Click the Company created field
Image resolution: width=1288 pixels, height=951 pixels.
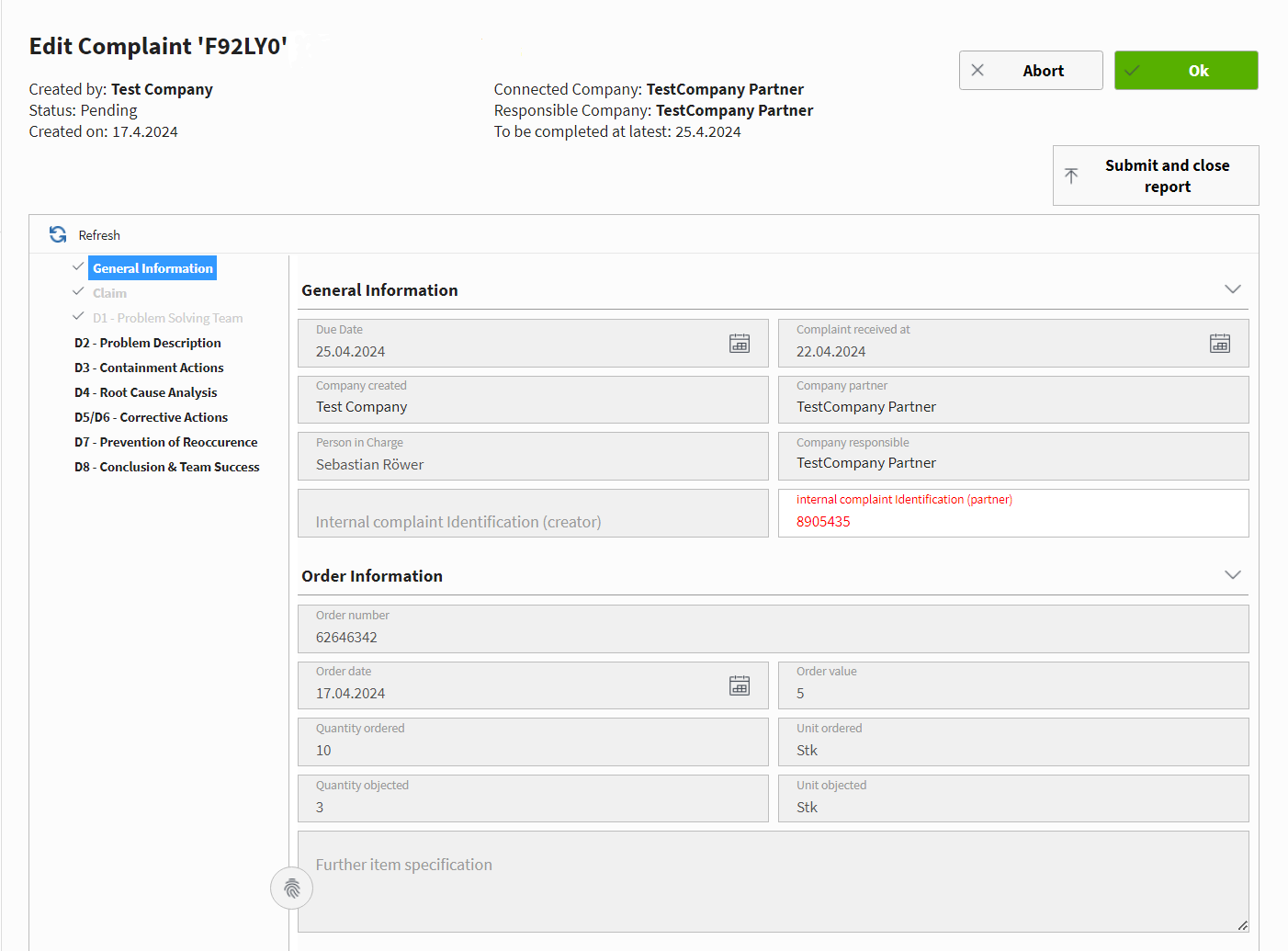point(533,400)
